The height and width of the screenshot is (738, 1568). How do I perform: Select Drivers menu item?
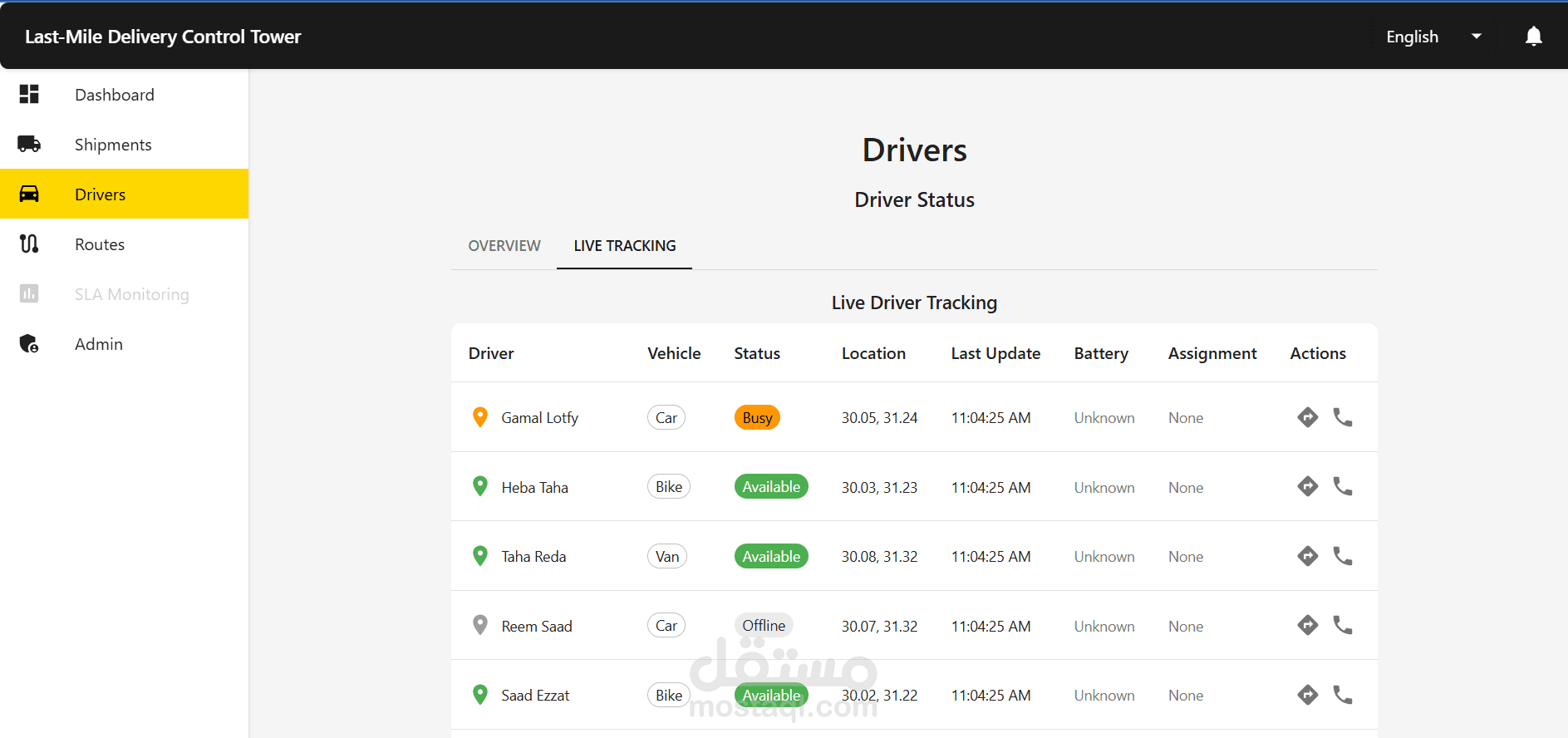point(125,194)
